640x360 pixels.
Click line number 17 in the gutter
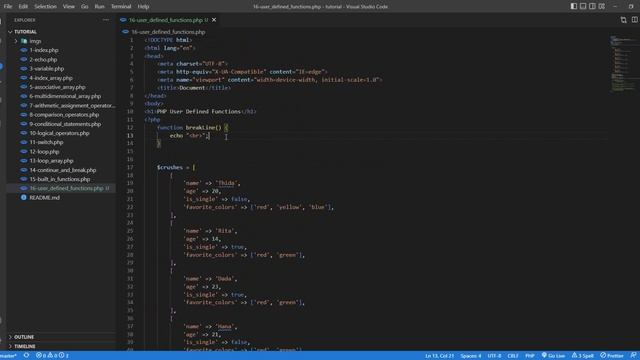(x=130, y=167)
